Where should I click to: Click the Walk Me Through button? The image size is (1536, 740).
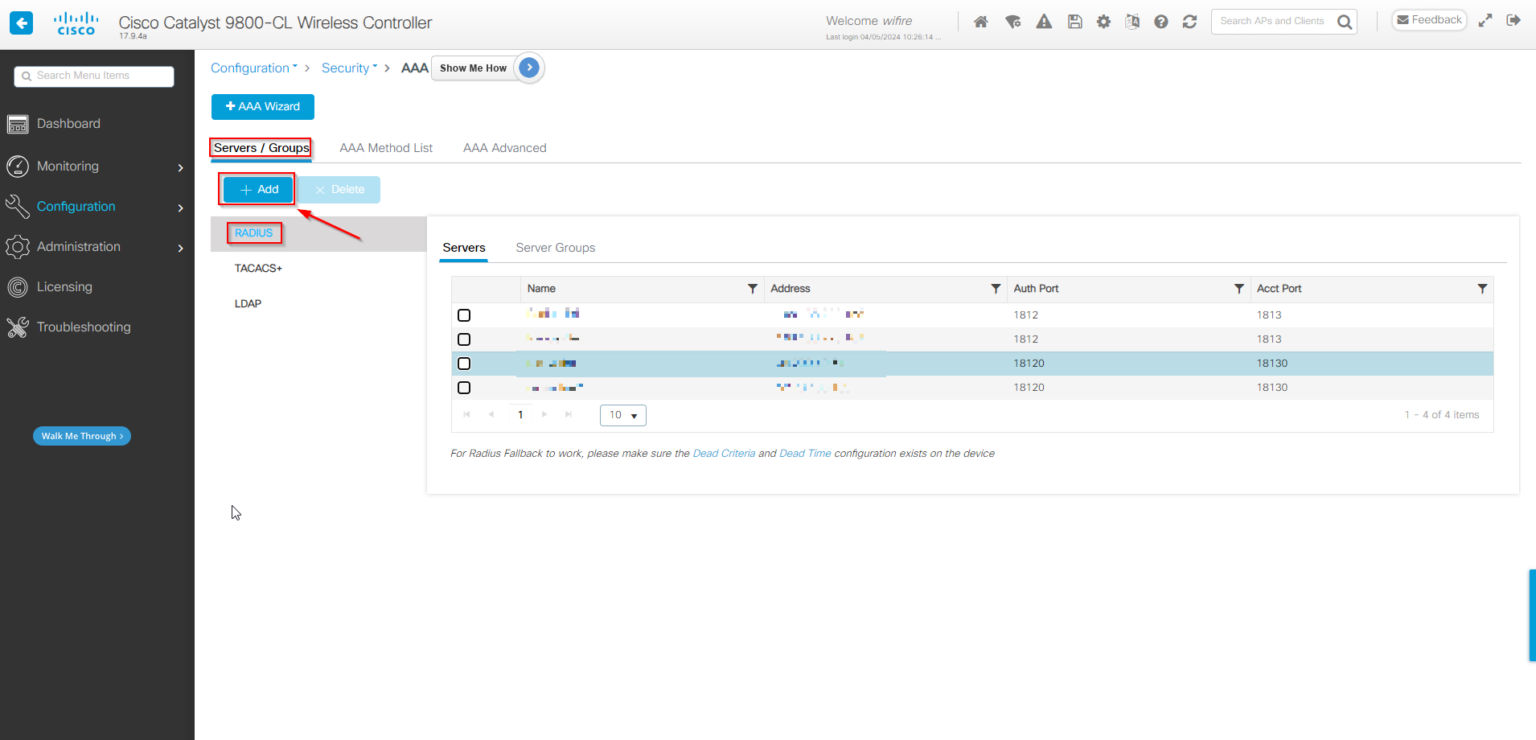point(82,435)
